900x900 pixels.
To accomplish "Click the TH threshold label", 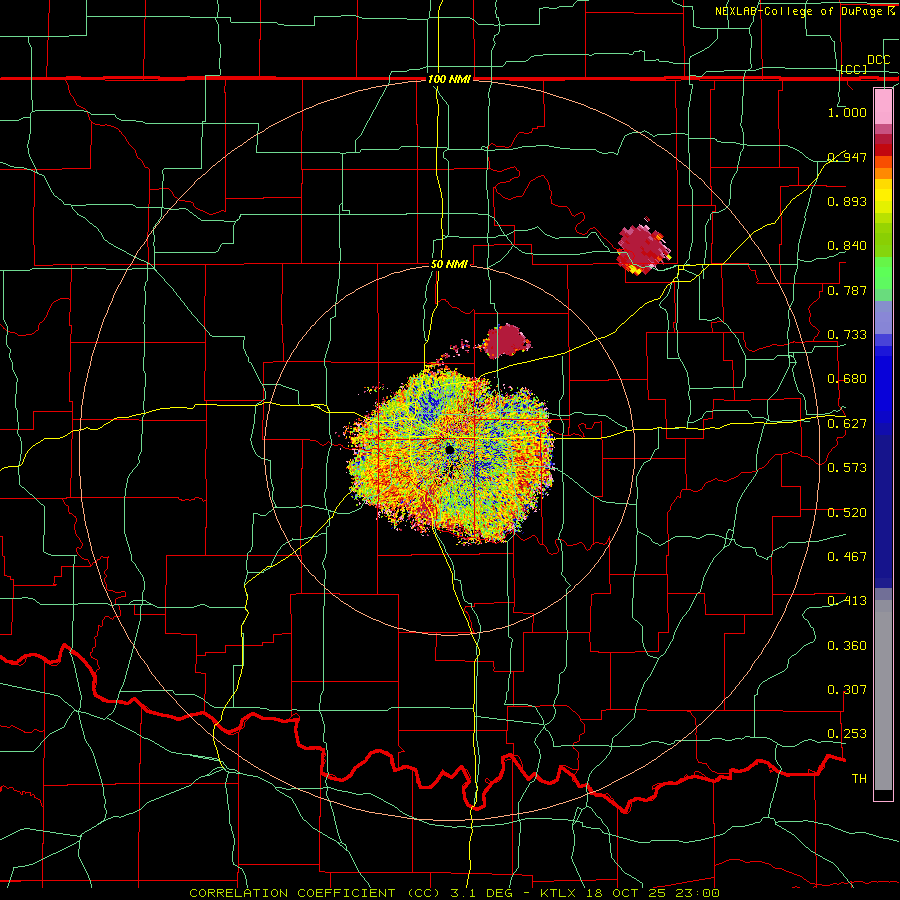I will (859, 779).
